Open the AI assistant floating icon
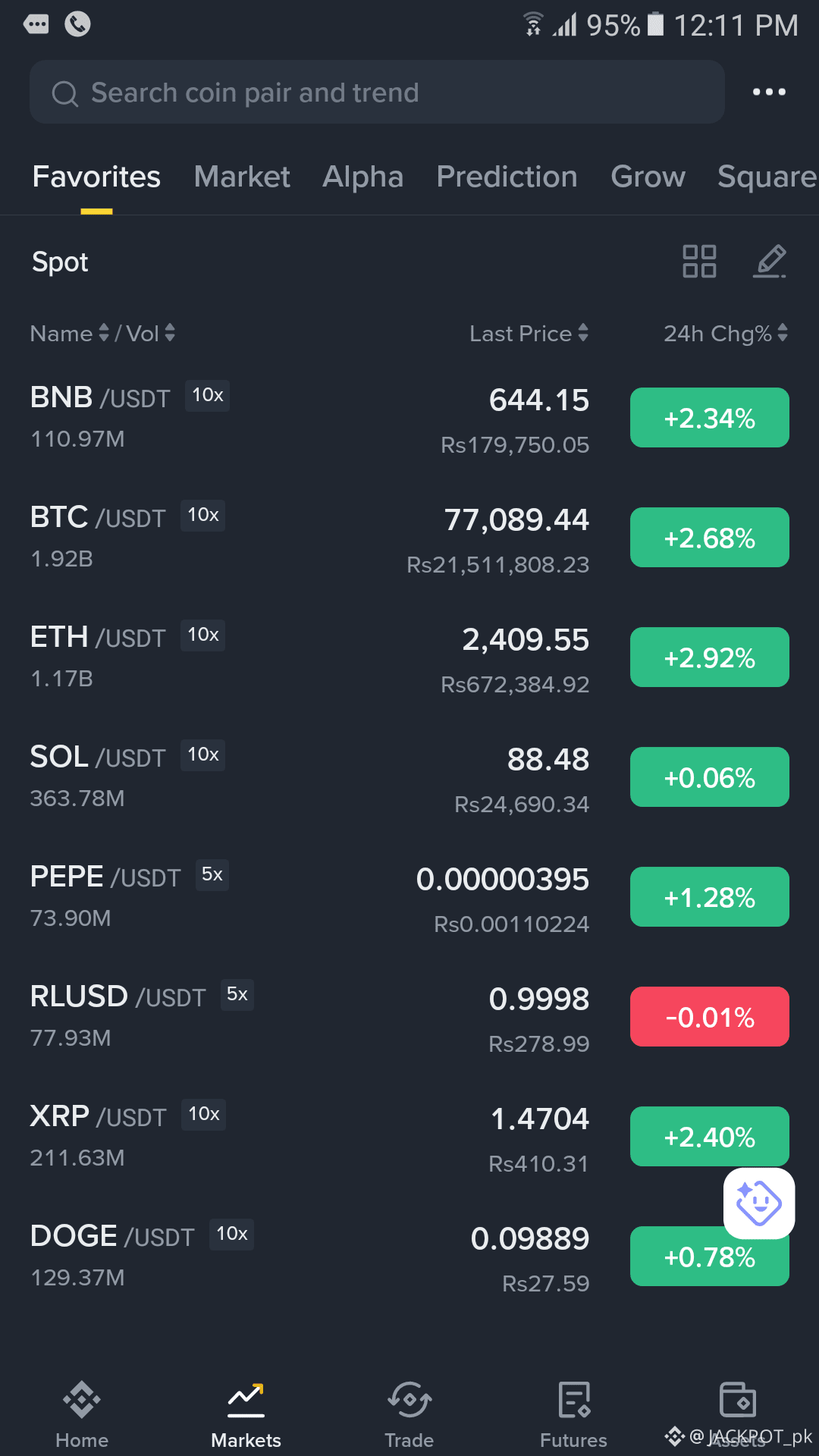The width and height of the screenshot is (819, 1456). click(x=759, y=1203)
